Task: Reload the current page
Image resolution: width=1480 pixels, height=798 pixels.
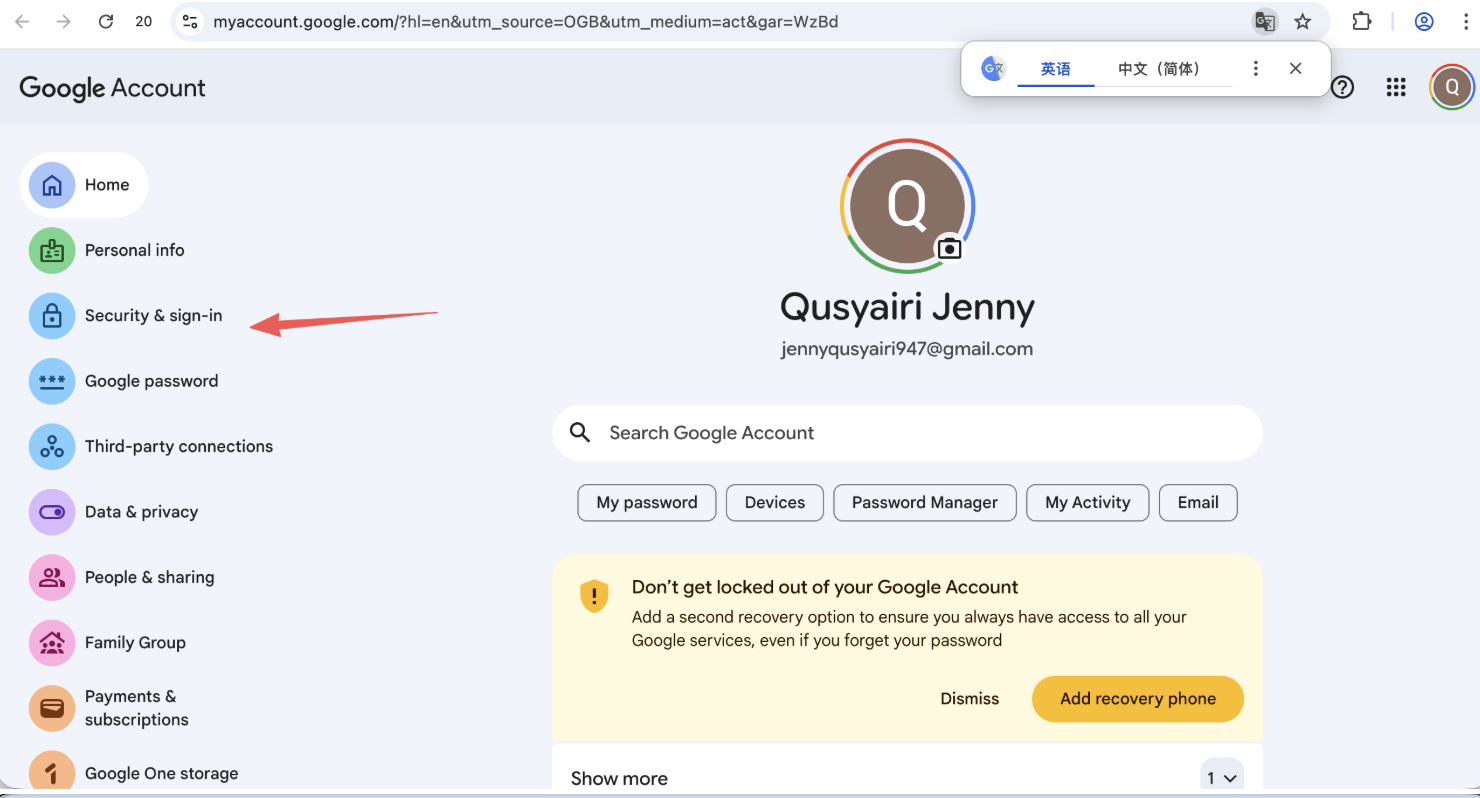Action: (x=106, y=21)
